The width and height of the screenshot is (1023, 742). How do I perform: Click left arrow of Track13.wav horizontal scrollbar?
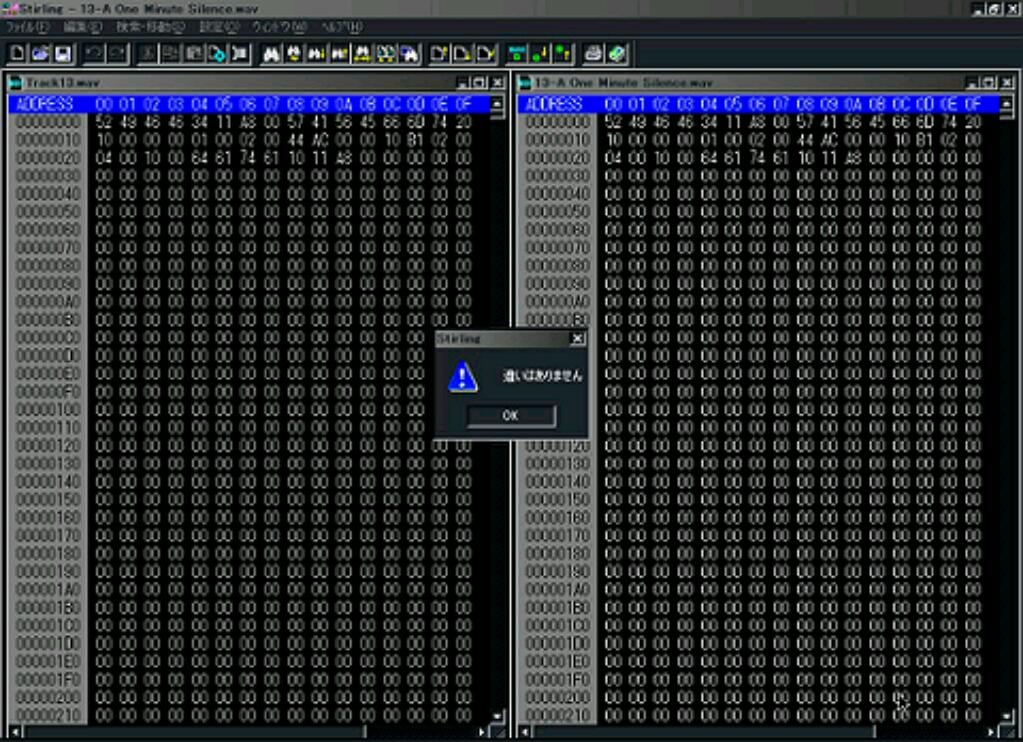coord(15,732)
